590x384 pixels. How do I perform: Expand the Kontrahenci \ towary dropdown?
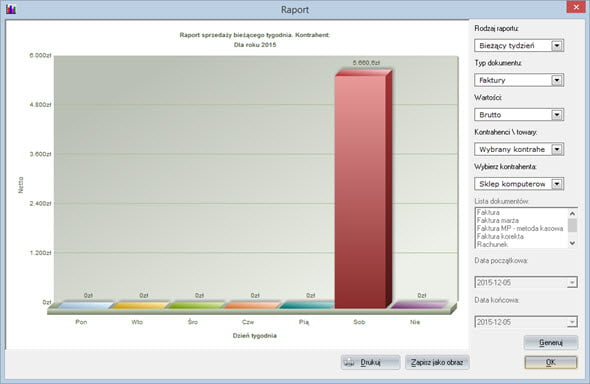point(557,149)
